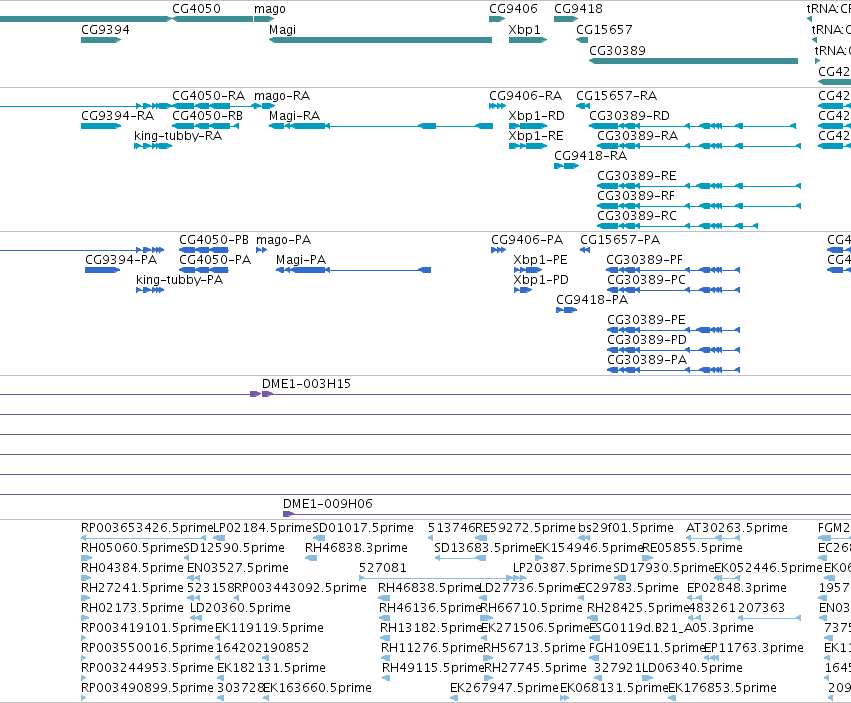This screenshot has width=851, height=703.
Task: Click protein CG9394-PA label
Action: (x=121, y=260)
